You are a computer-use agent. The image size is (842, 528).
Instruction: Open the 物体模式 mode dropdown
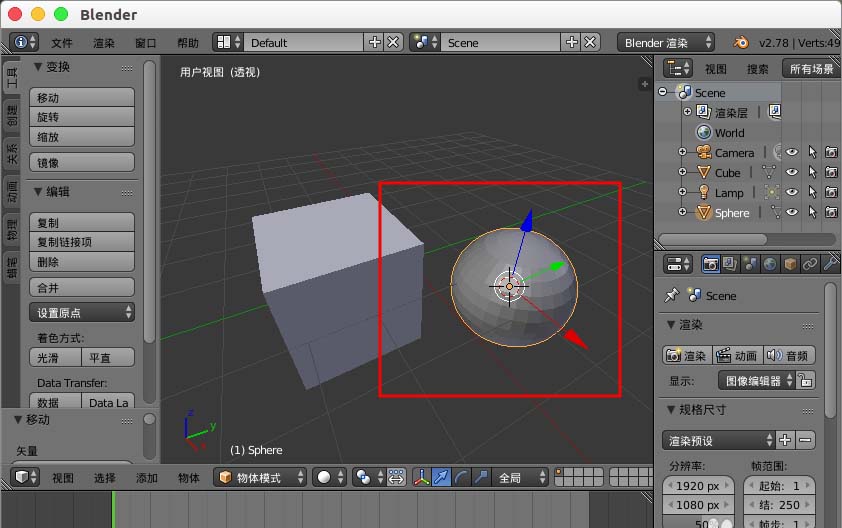click(x=260, y=477)
